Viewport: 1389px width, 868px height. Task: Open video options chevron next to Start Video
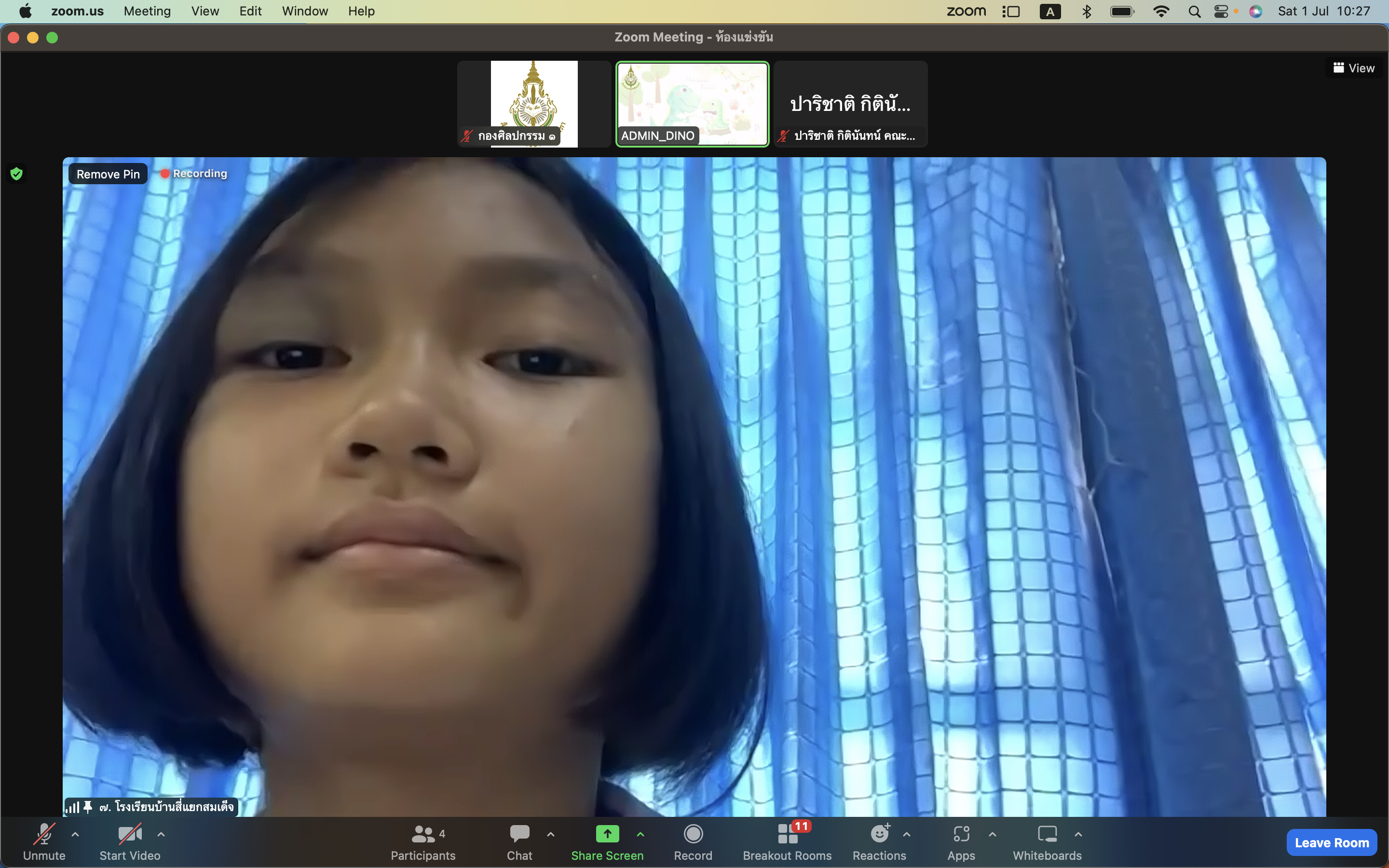tap(161, 835)
